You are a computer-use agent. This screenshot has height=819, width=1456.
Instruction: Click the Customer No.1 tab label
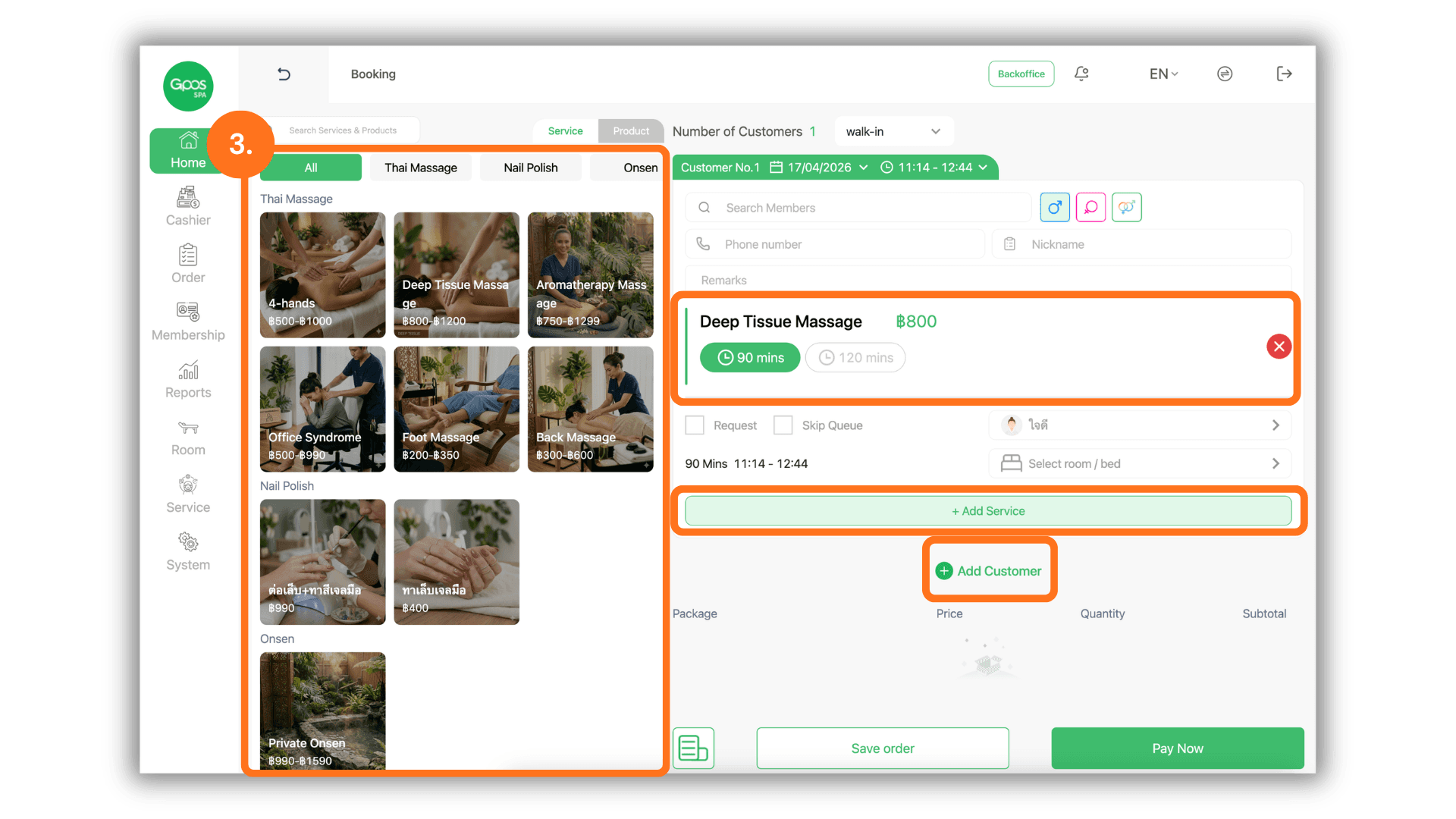pyautogui.click(x=720, y=168)
